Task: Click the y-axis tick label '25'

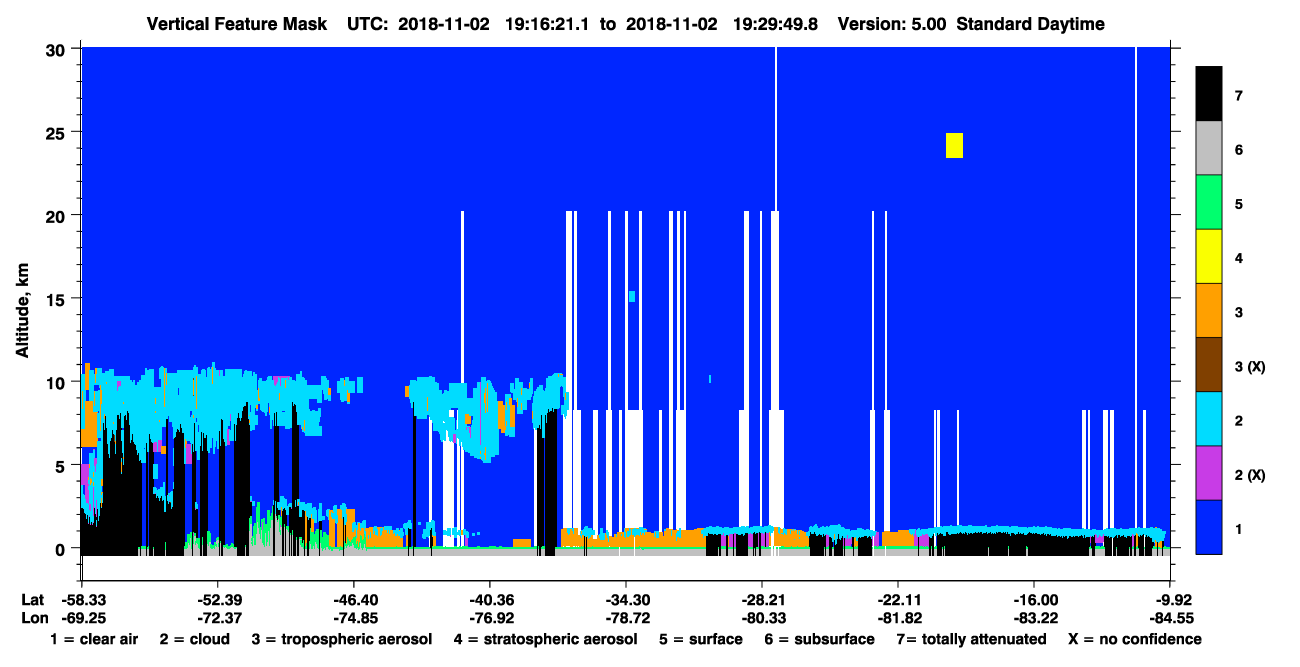Action: [x=58, y=132]
